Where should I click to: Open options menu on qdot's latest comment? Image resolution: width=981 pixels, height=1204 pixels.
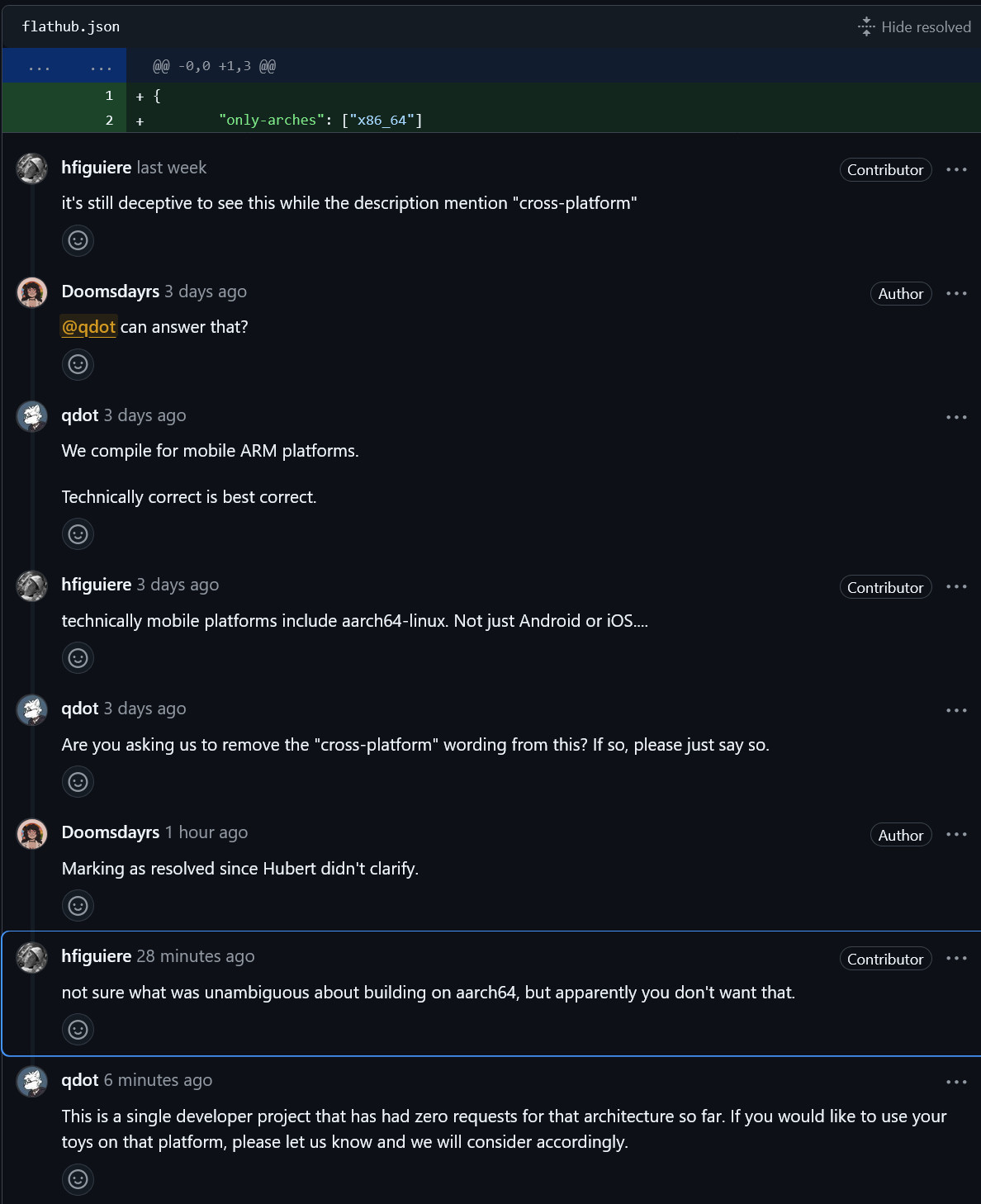click(x=956, y=1082)
